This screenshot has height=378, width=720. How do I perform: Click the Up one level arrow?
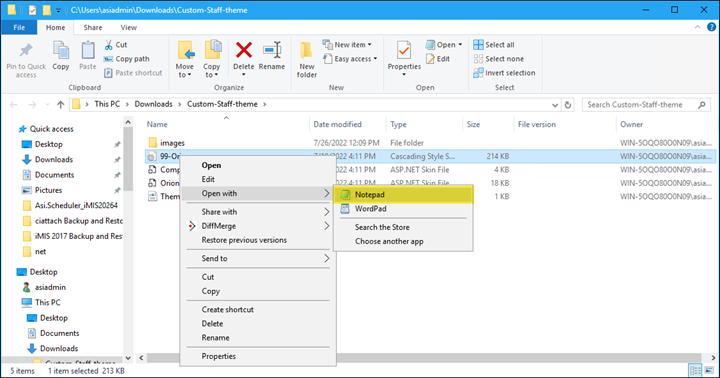point(60,105)
